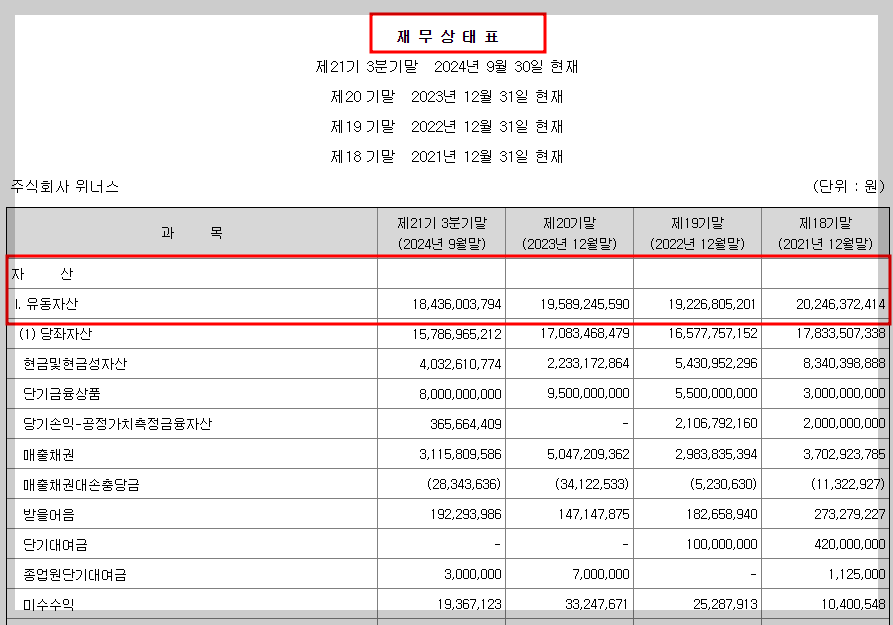The image size is (893, 625).
Task: Select value 3,000,000,000 for 단기금융상품
Action: click(x=844, y=393)
